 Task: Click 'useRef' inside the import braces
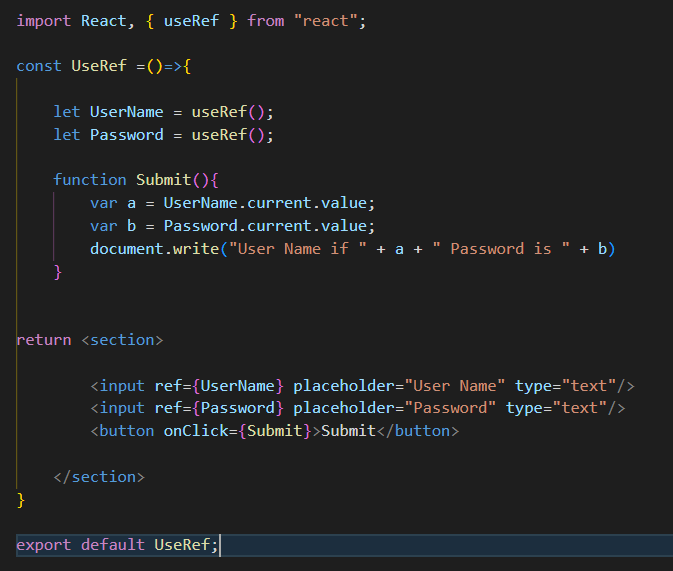(x=191, y=21)
